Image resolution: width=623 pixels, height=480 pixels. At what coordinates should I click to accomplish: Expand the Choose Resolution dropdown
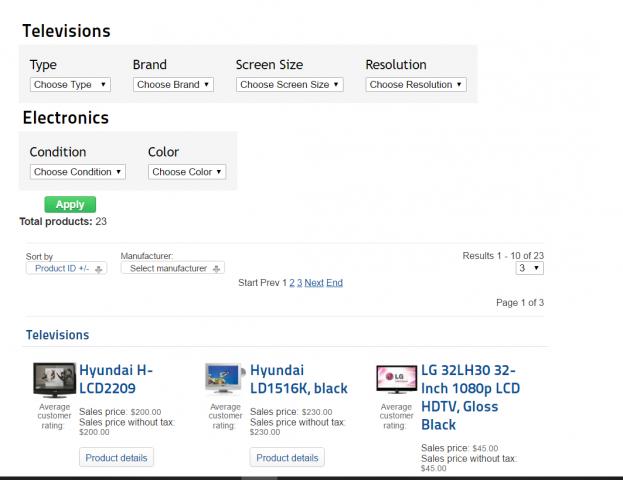(x=416, y=85)
